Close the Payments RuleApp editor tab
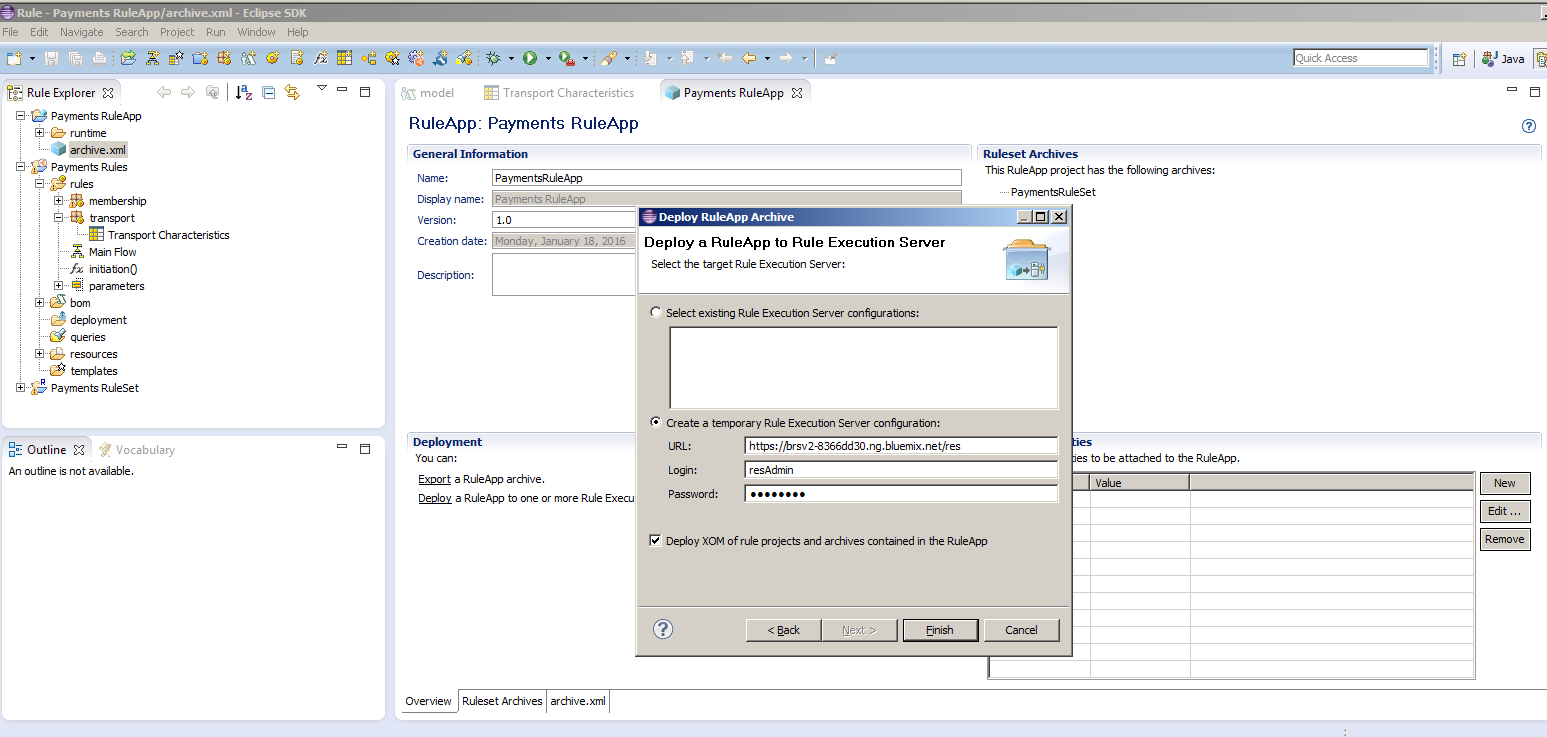 797,93
